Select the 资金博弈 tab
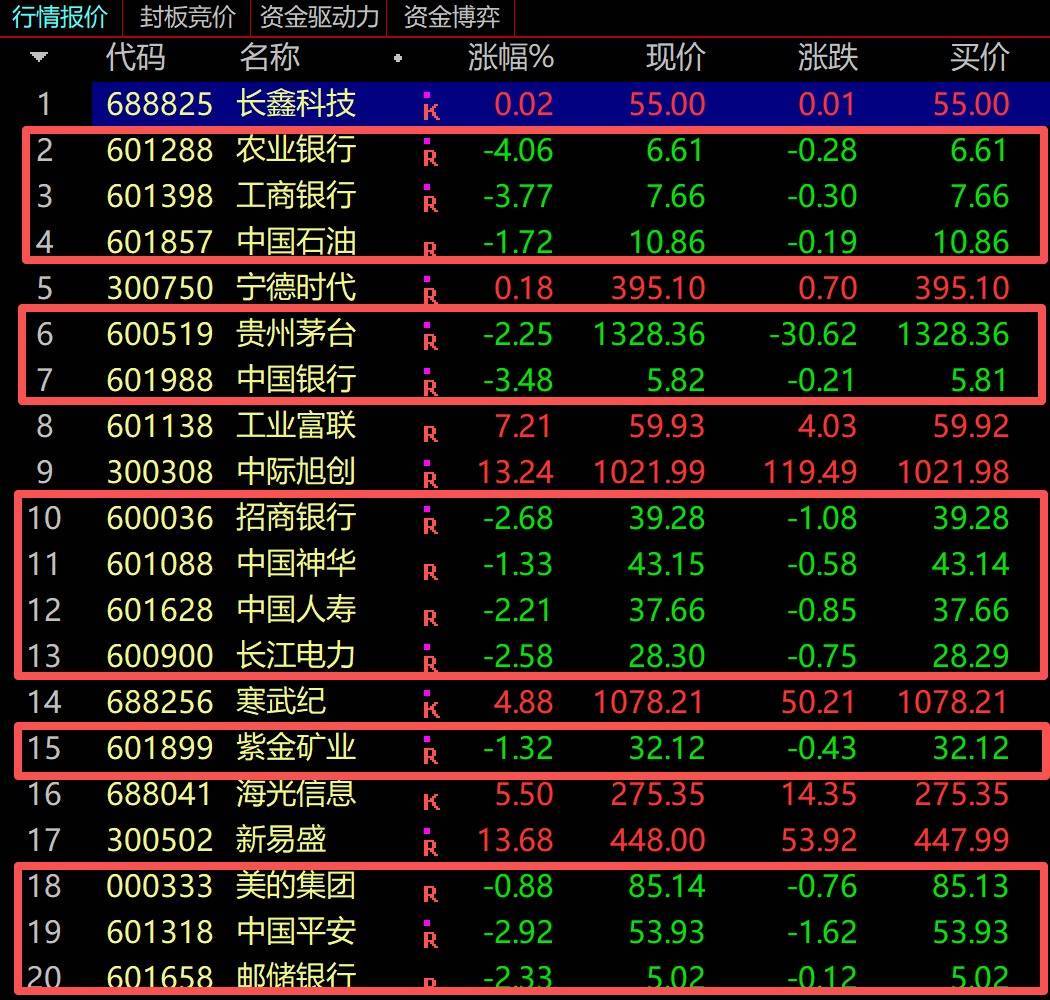 pyautogui.click(x=451, y=17)
